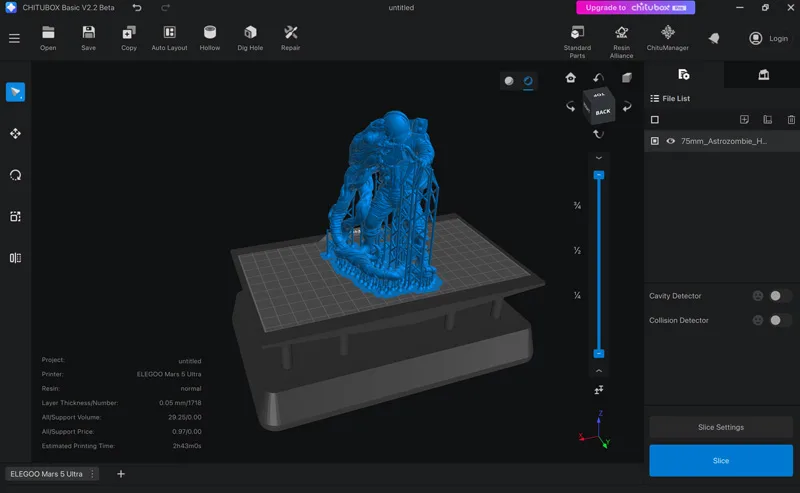Enable the Cavity Detector switch
The image size is (800, 493).
click(x=781, y=295)
